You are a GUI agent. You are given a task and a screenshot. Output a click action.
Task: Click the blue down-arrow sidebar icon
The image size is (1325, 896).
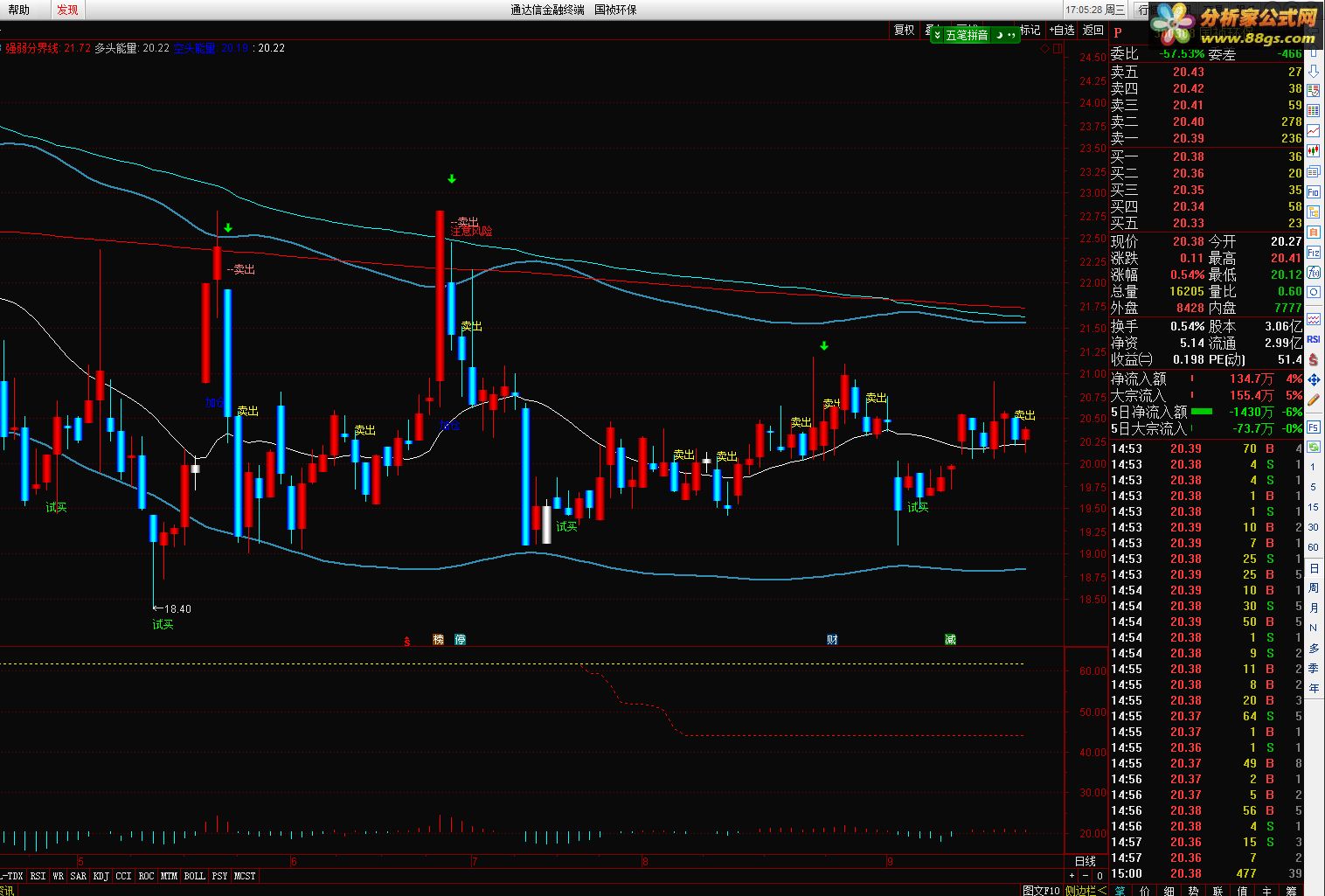[1314, 72]
